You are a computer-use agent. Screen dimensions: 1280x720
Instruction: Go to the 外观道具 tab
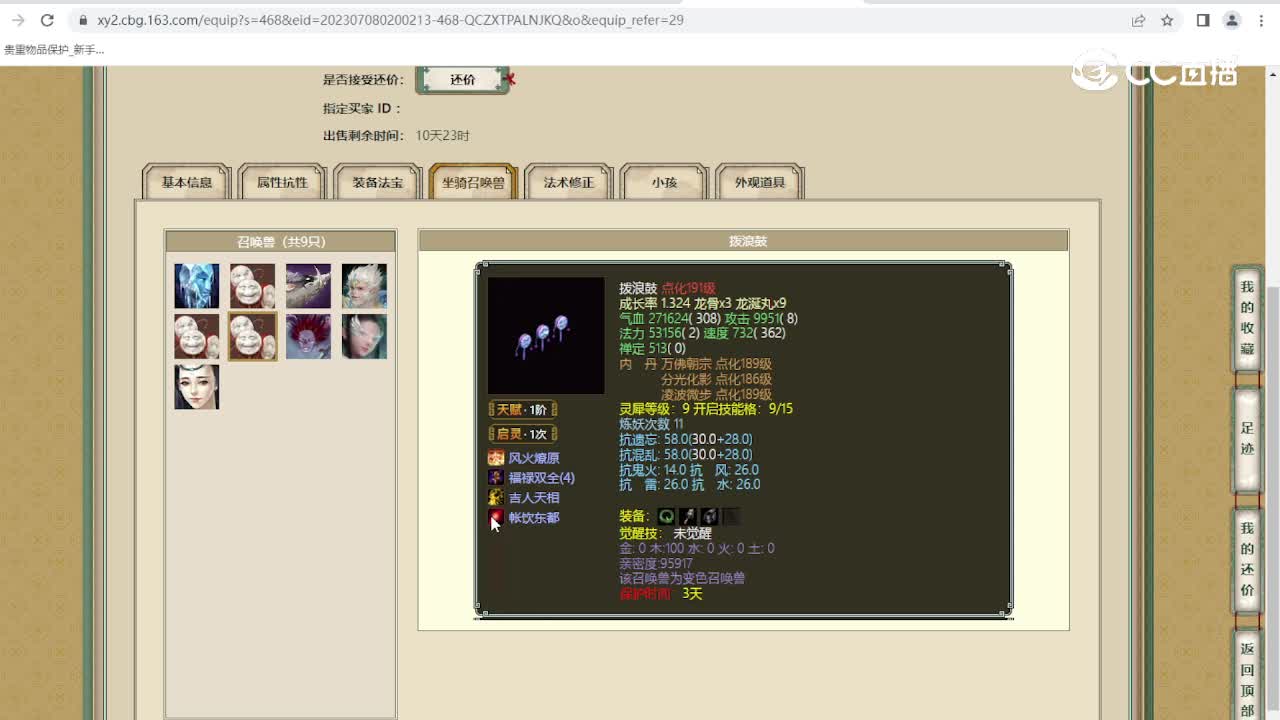[760, 183]
